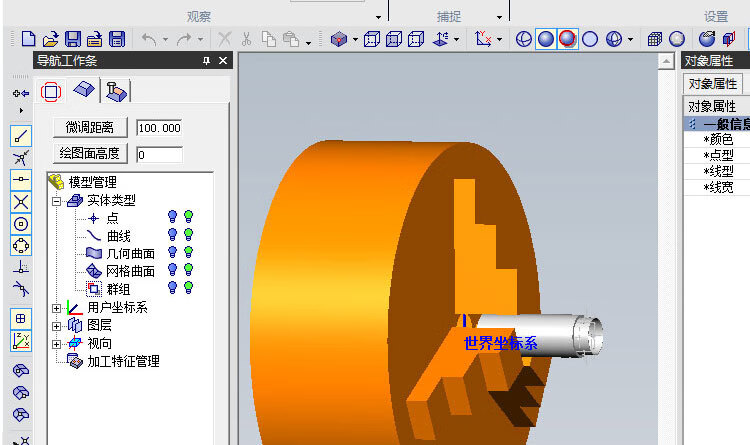Image resolution: width=750 pixels, height=445 pixels.
Task: Switch to the blue solid block tab
Action: click(84, 89)
